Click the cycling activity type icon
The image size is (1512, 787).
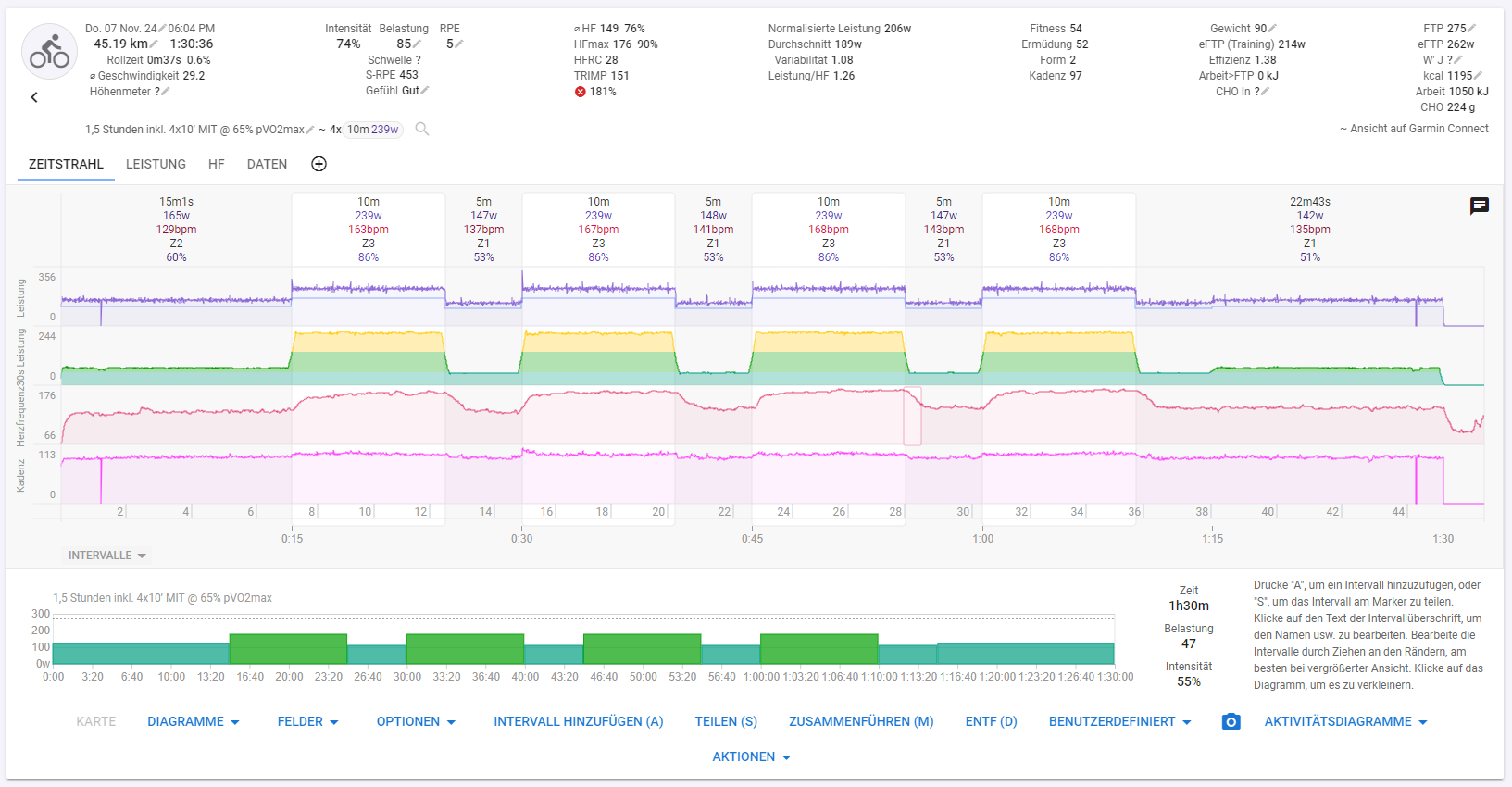pyautogui.click(x=49, y=52)
